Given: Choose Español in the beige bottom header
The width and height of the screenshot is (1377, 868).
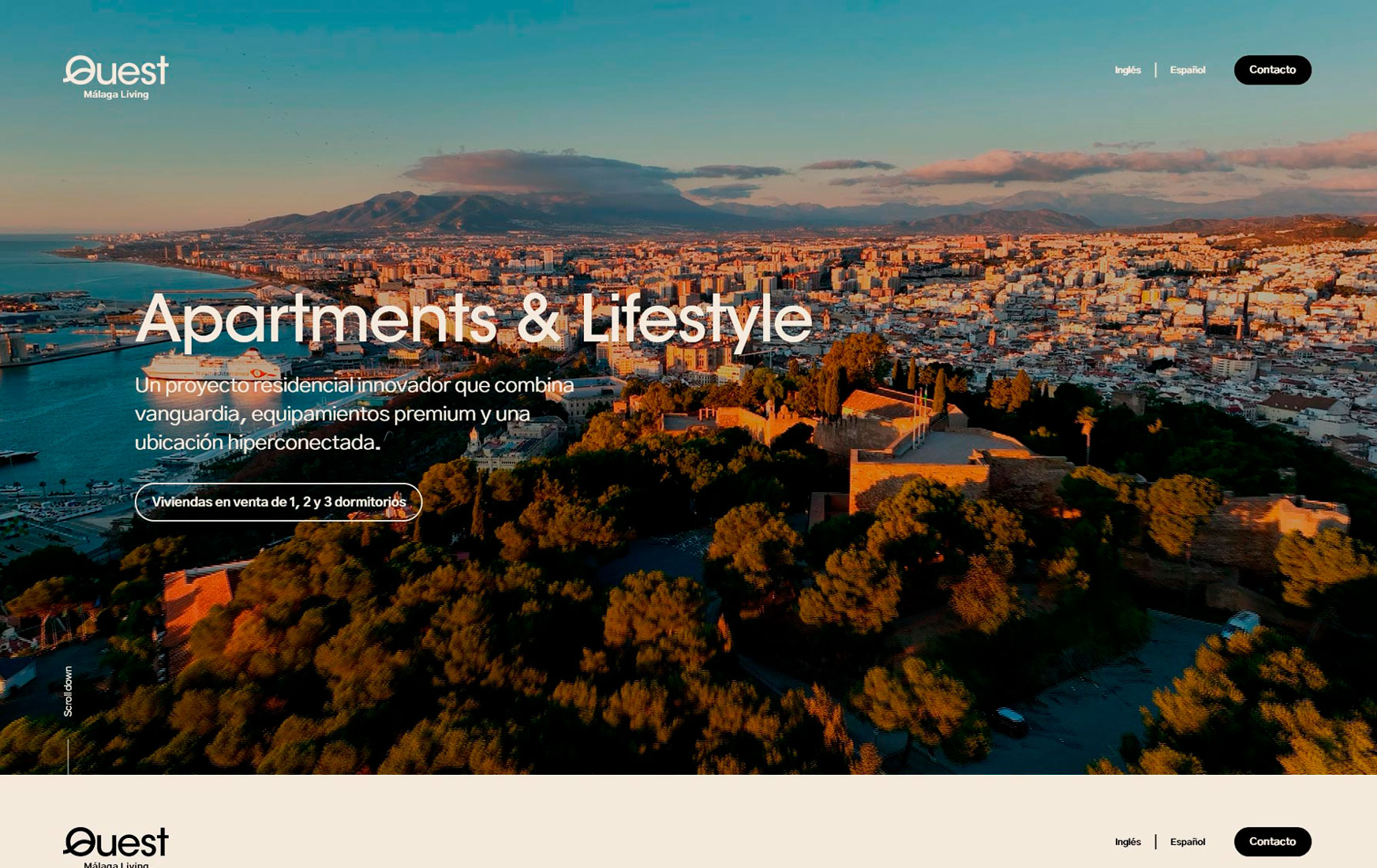Looking at the screenshot, I should [1187, 842].
